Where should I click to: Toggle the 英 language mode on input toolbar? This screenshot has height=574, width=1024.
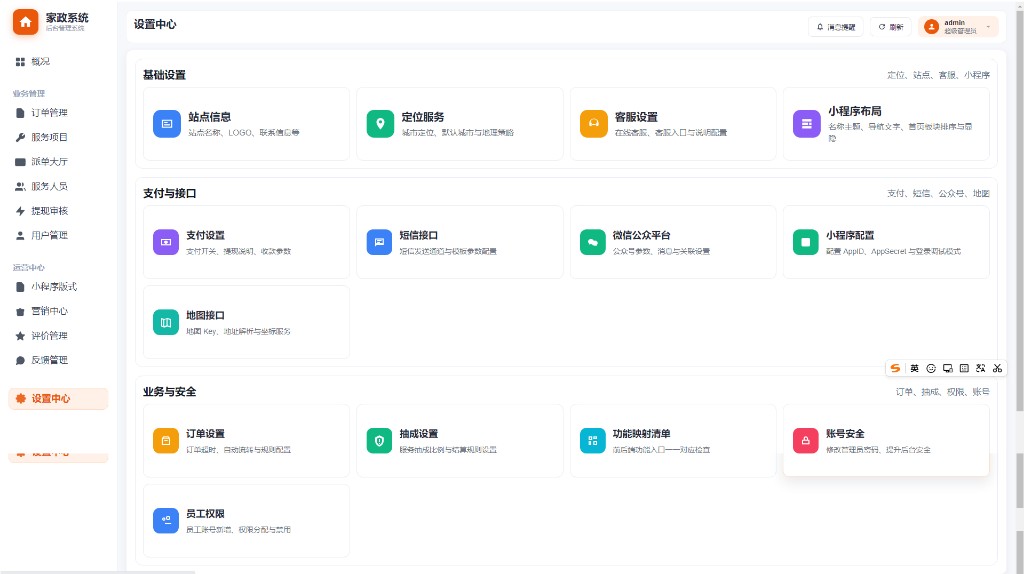pos(914,368)
